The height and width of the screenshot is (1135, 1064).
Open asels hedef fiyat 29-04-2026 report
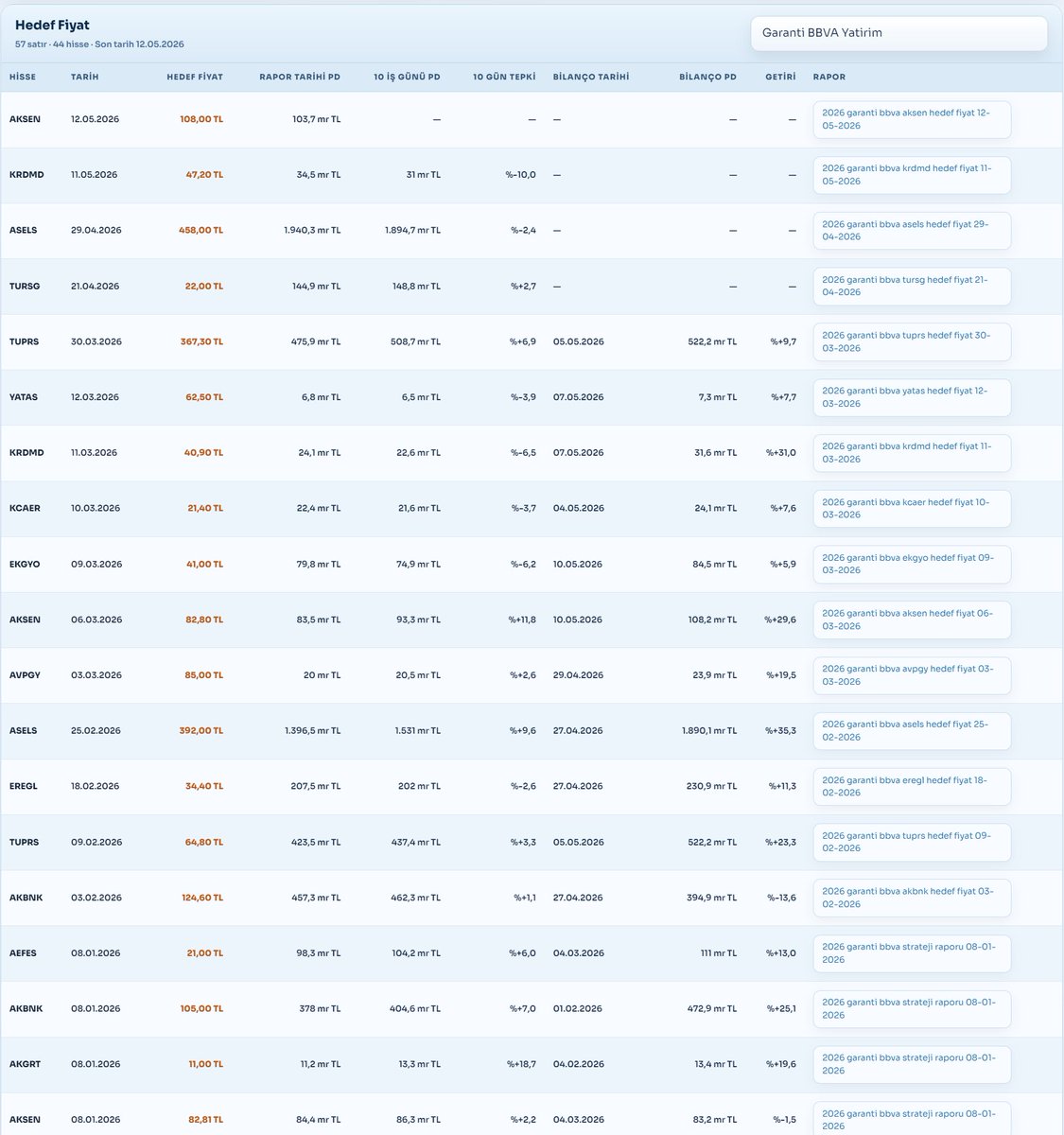tap(912, 231)
